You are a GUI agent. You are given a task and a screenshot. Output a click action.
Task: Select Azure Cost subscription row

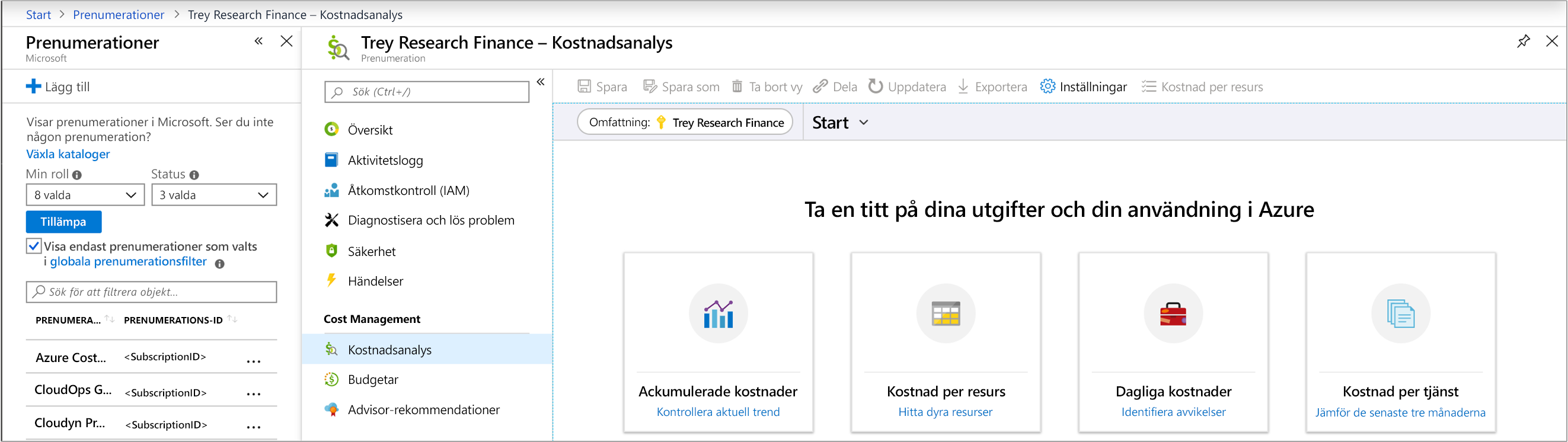152,357
